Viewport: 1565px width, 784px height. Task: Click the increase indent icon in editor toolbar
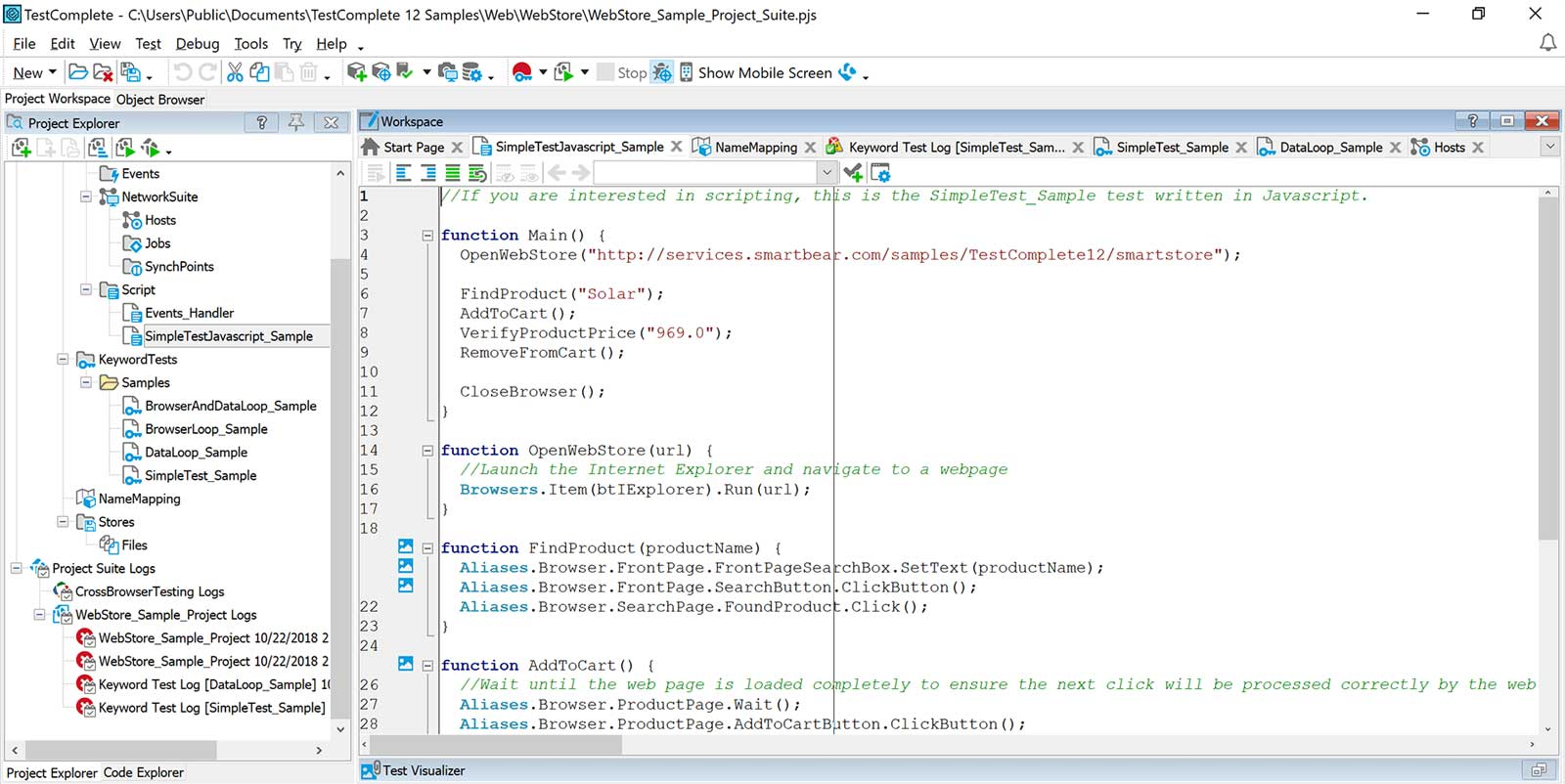tap(428, 173)
